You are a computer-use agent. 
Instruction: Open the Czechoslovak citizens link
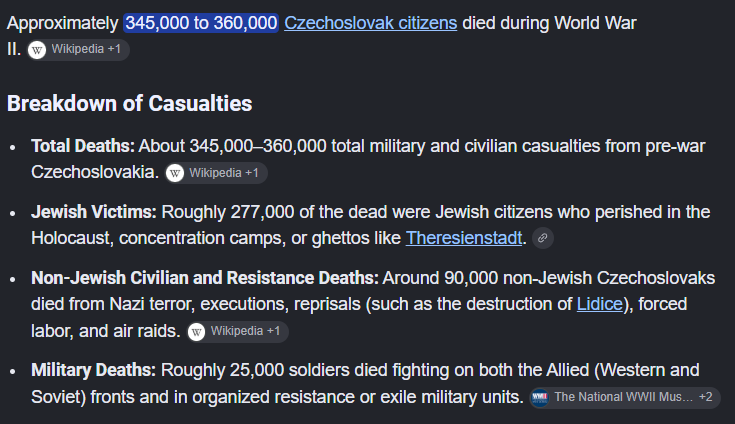pos(370,23)
